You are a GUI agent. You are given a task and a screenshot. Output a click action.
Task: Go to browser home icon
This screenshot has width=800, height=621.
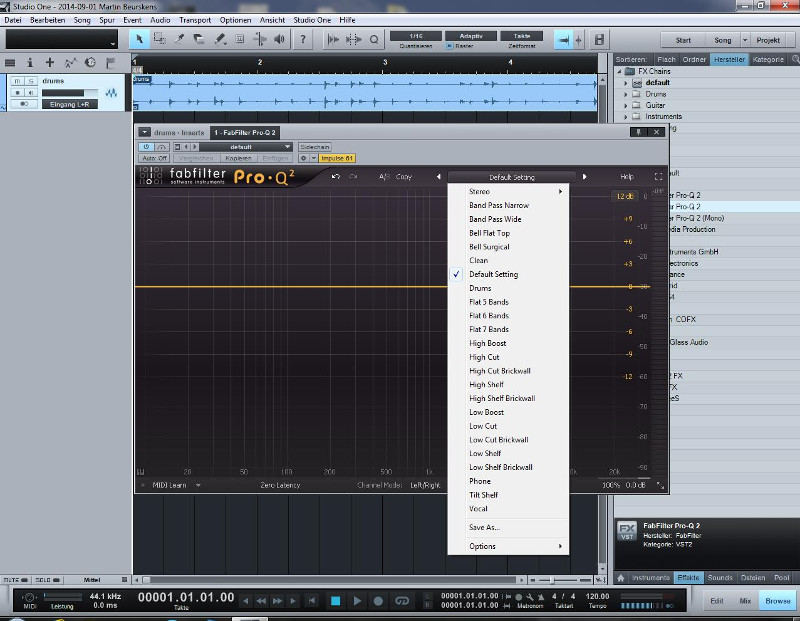(620, 578)
